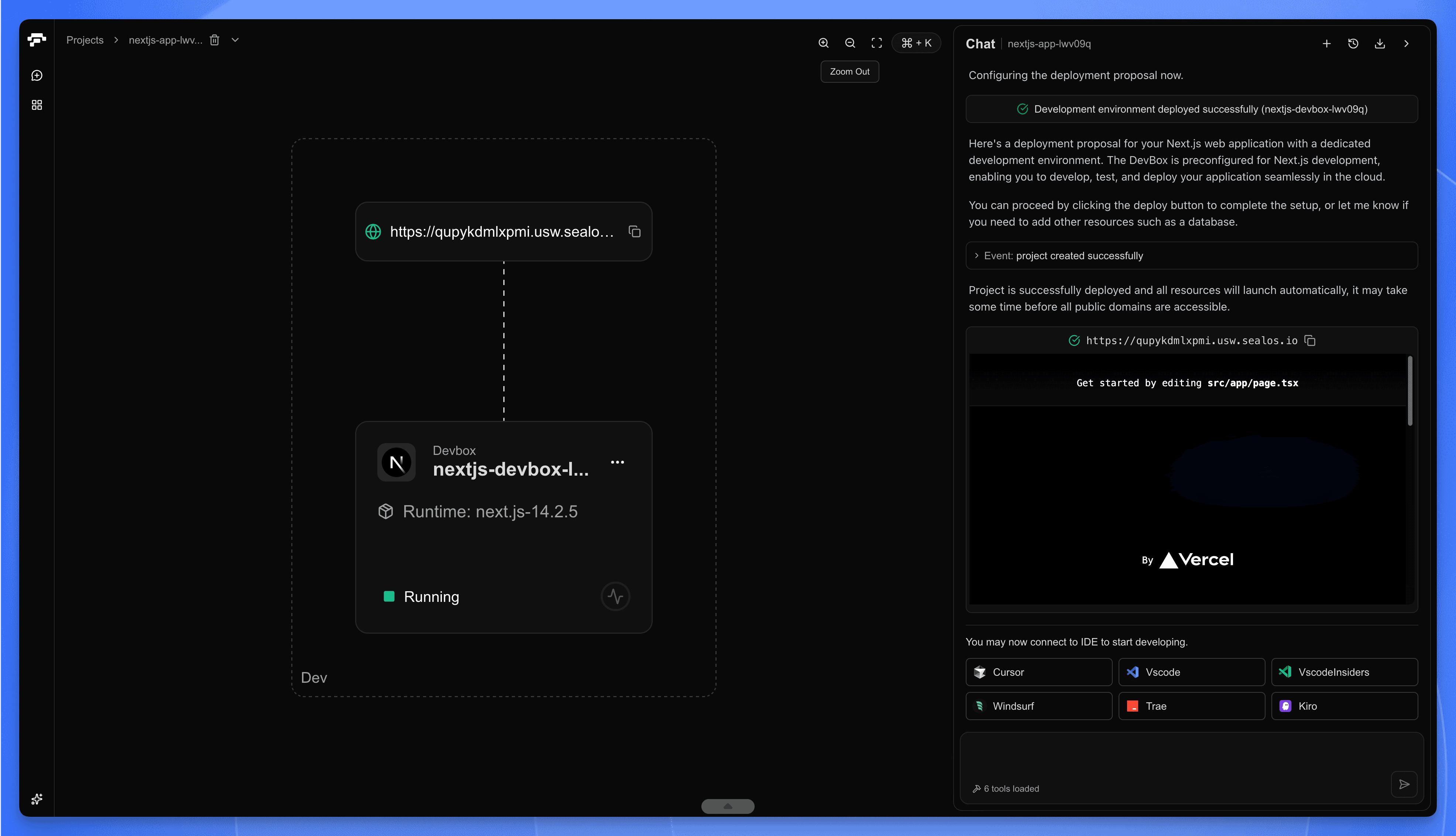Click Runtime: next.js-14.2.5 text
Screen dimensions: 1456x836
point(490,511)
